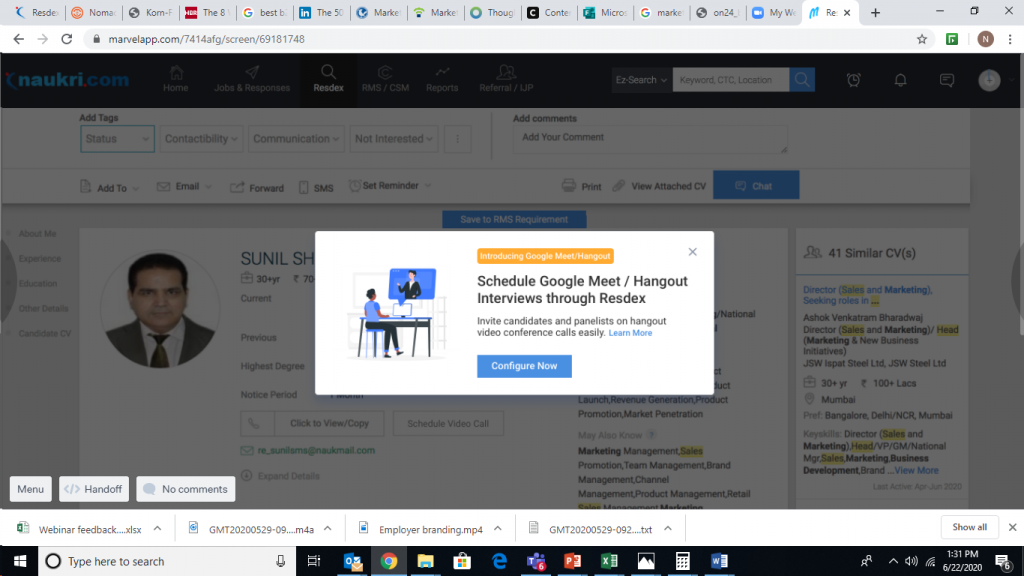Click the Forward action
The height and width of the screenshot is (576, 1024).
coord(257,187)
